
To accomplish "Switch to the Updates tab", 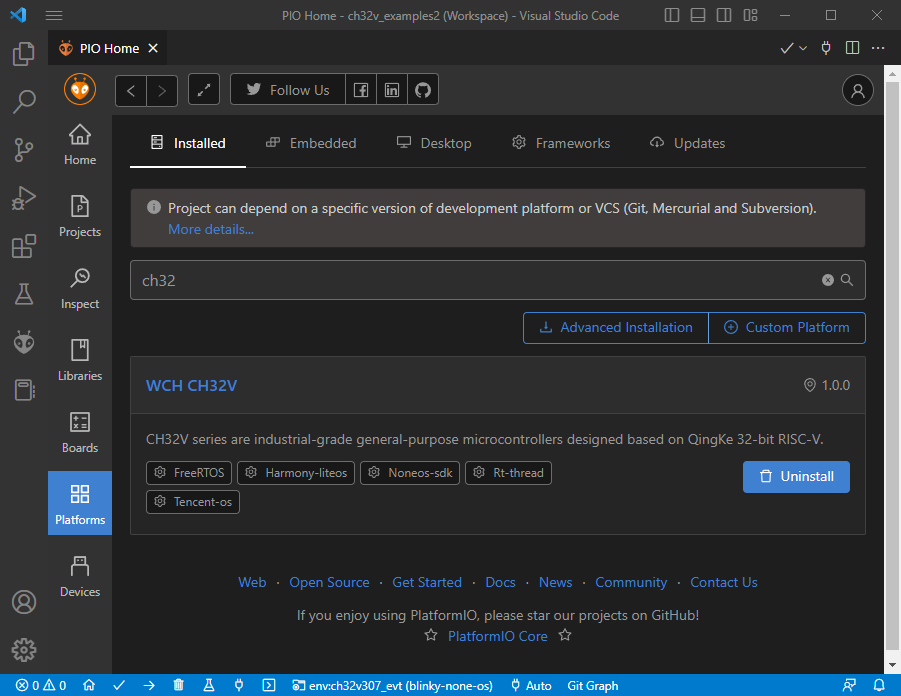I will [x=687, y=143].
